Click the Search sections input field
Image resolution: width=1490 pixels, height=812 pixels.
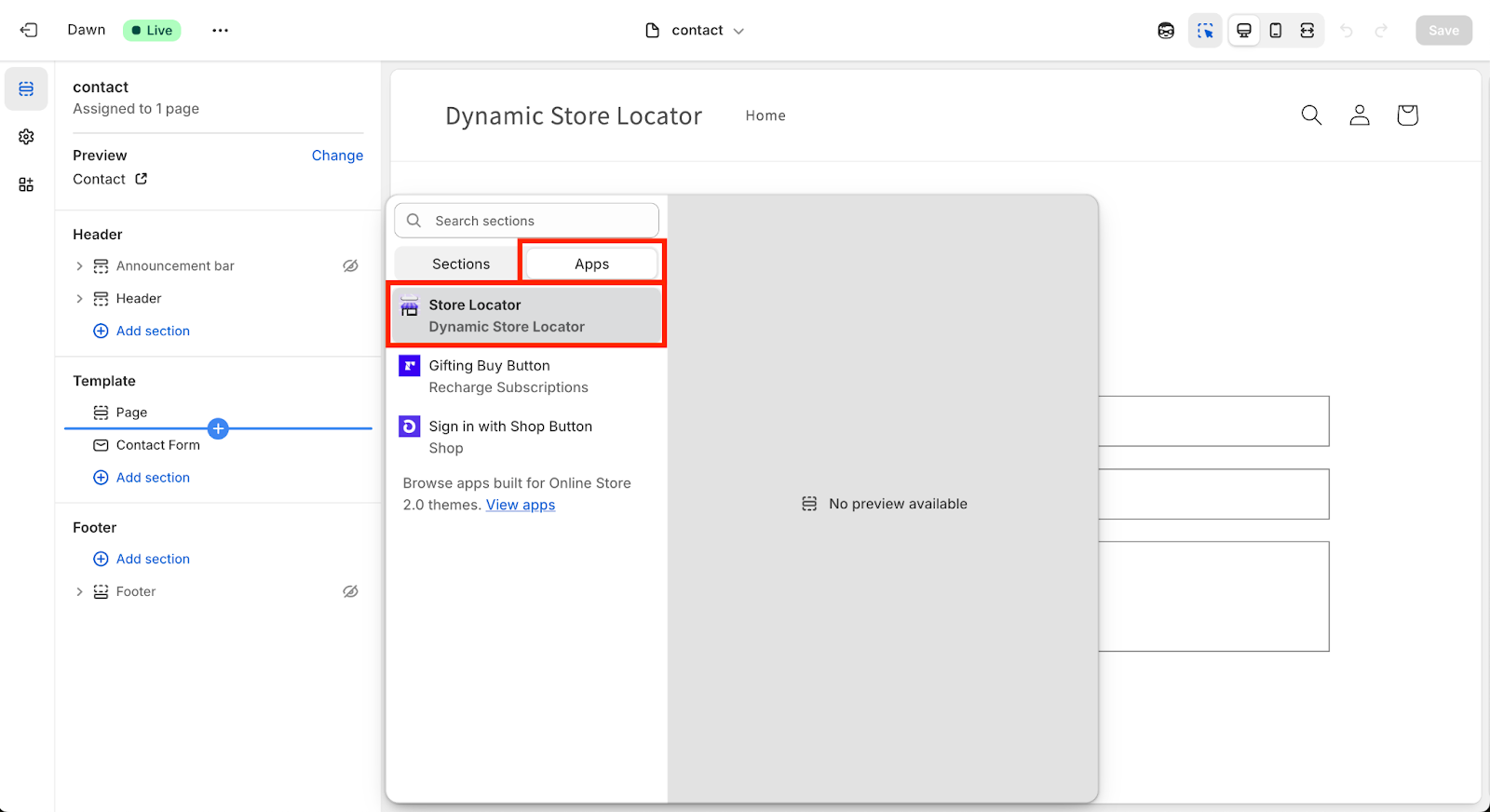point(527,221)
